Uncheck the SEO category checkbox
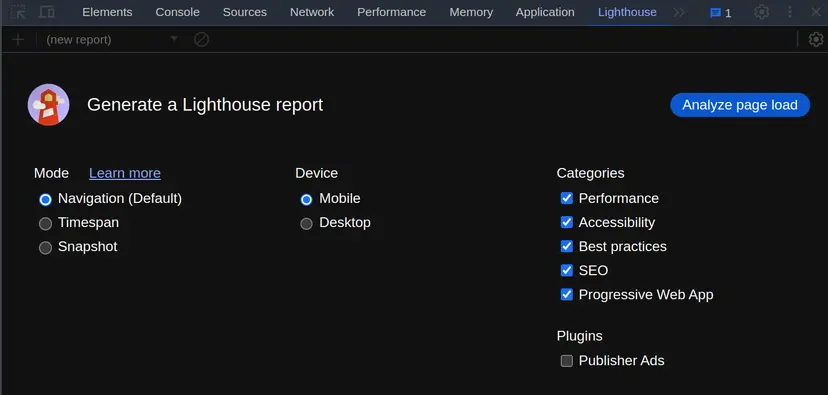The width and height of the screenshot is (828, 395). pos(567,270)
